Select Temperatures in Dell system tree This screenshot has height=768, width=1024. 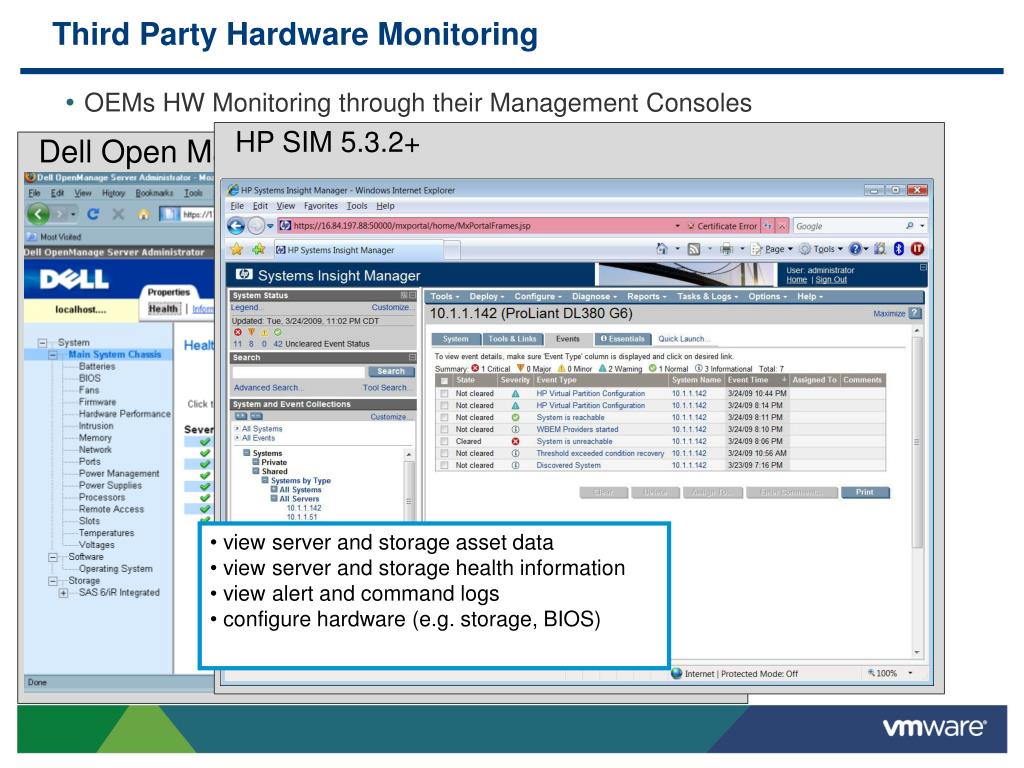pos(106,533)
